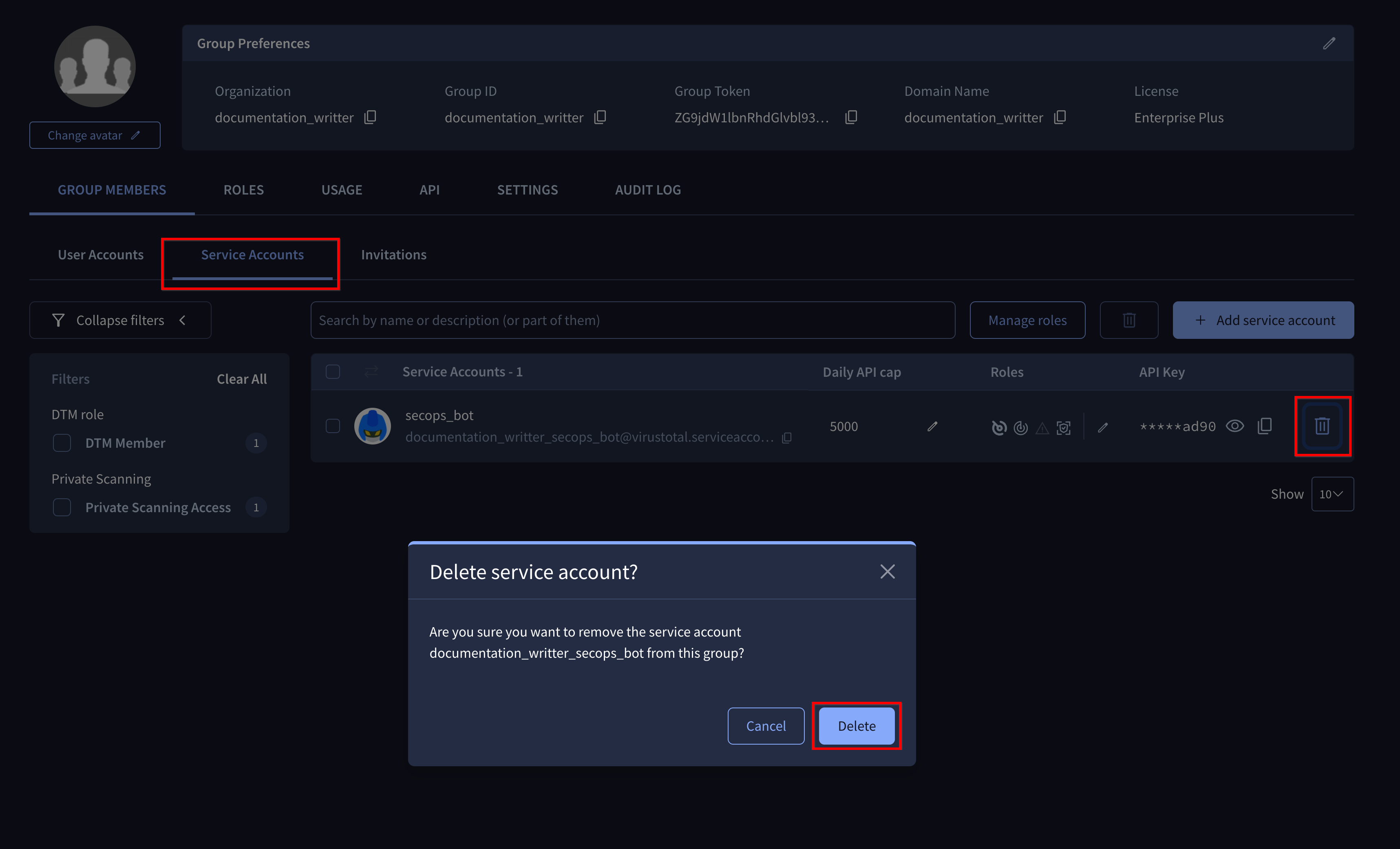This screenshot has width=1400, height=849.
Task: Click the Group Preferences edit pencil
Action: [1329, 43]
